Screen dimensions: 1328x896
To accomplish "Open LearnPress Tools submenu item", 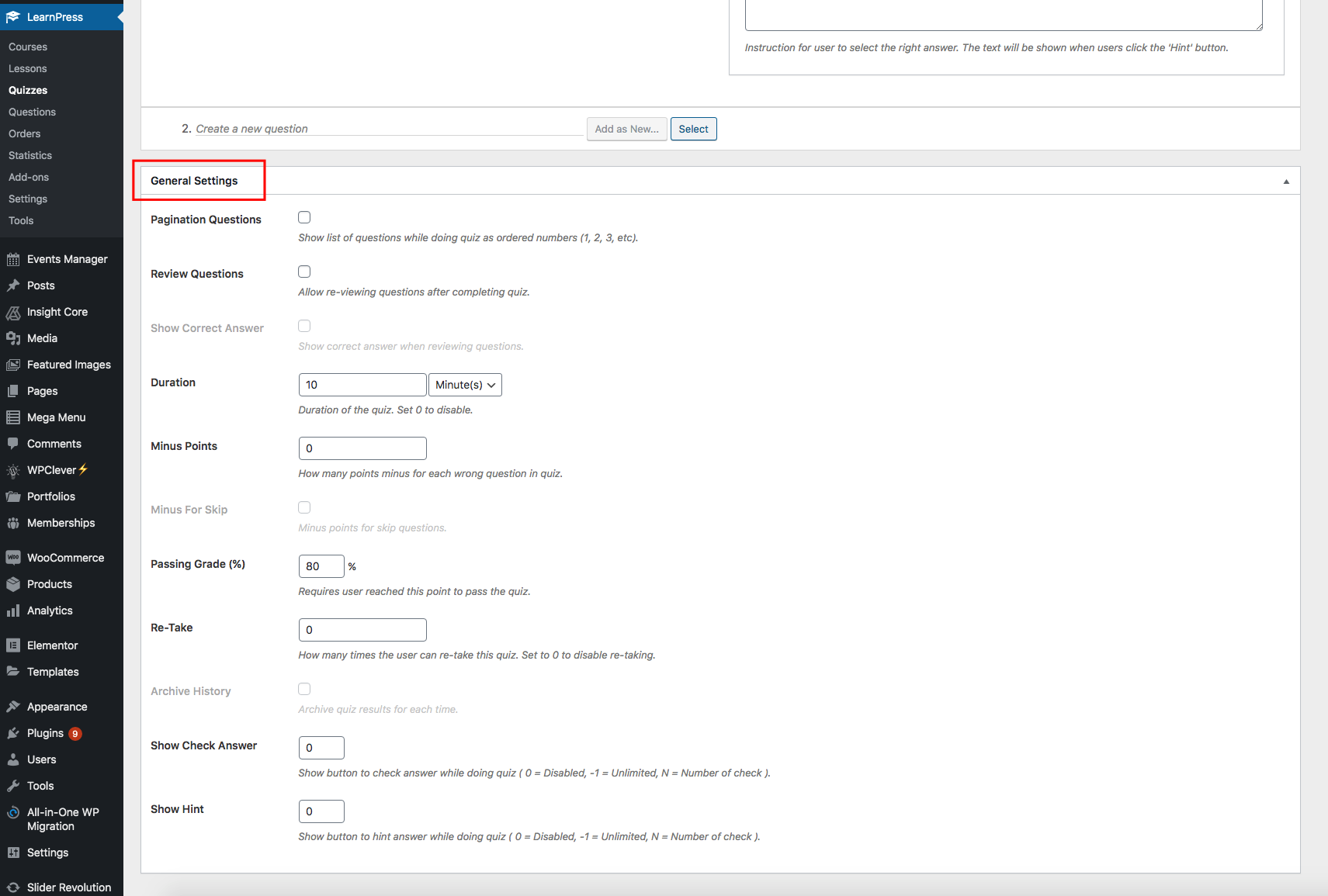I will (x=21, y=220).
